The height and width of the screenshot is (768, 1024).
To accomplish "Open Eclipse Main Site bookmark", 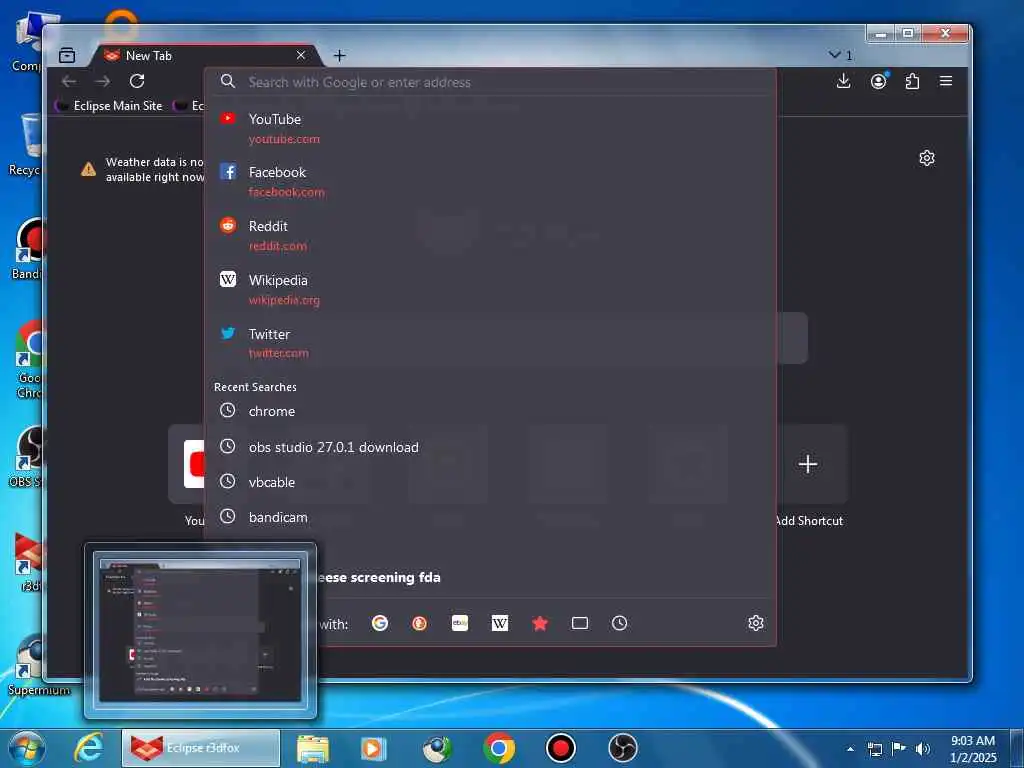I will (x=110, y=106).
